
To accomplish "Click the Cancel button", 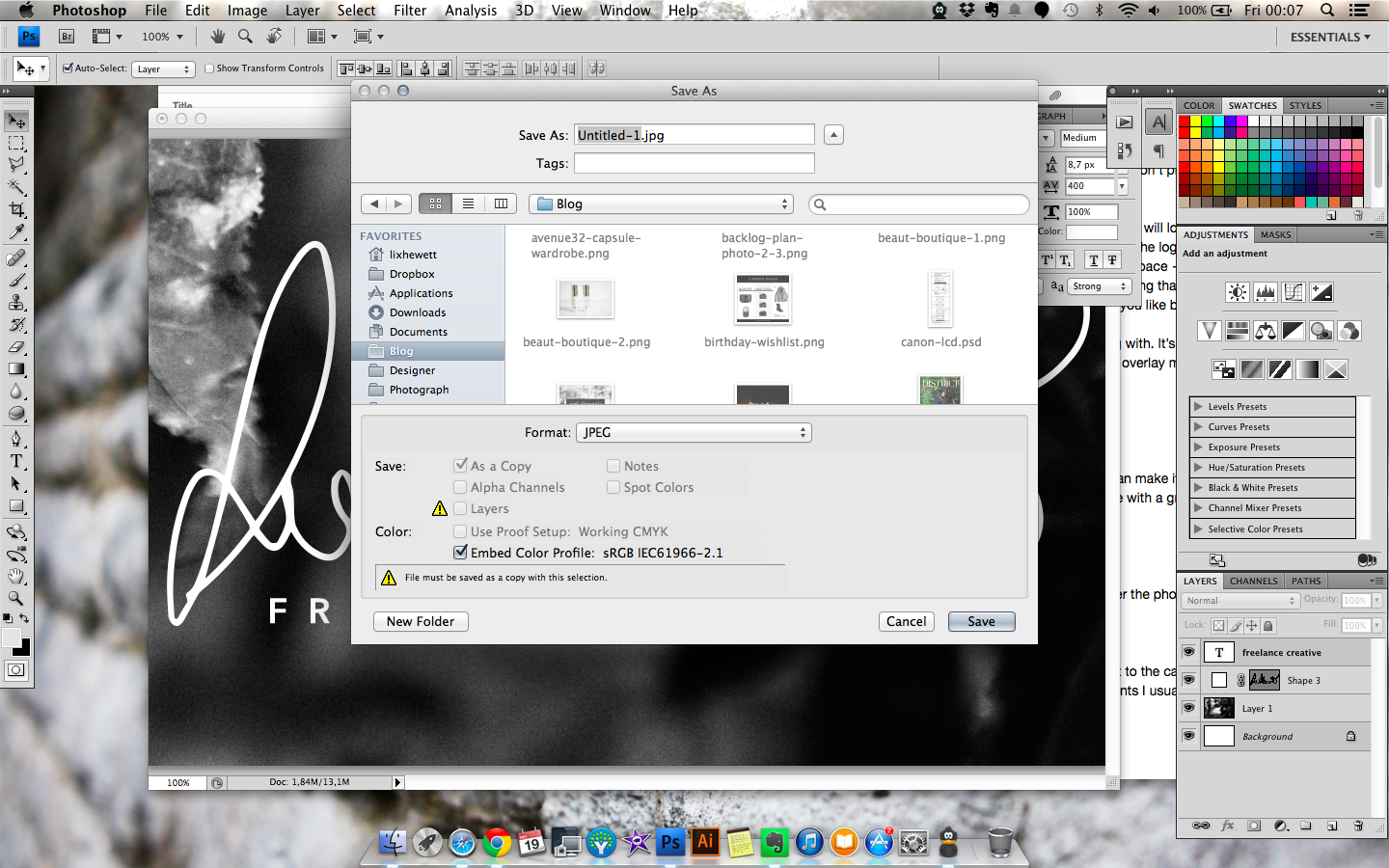I will (x=906, y=621).
